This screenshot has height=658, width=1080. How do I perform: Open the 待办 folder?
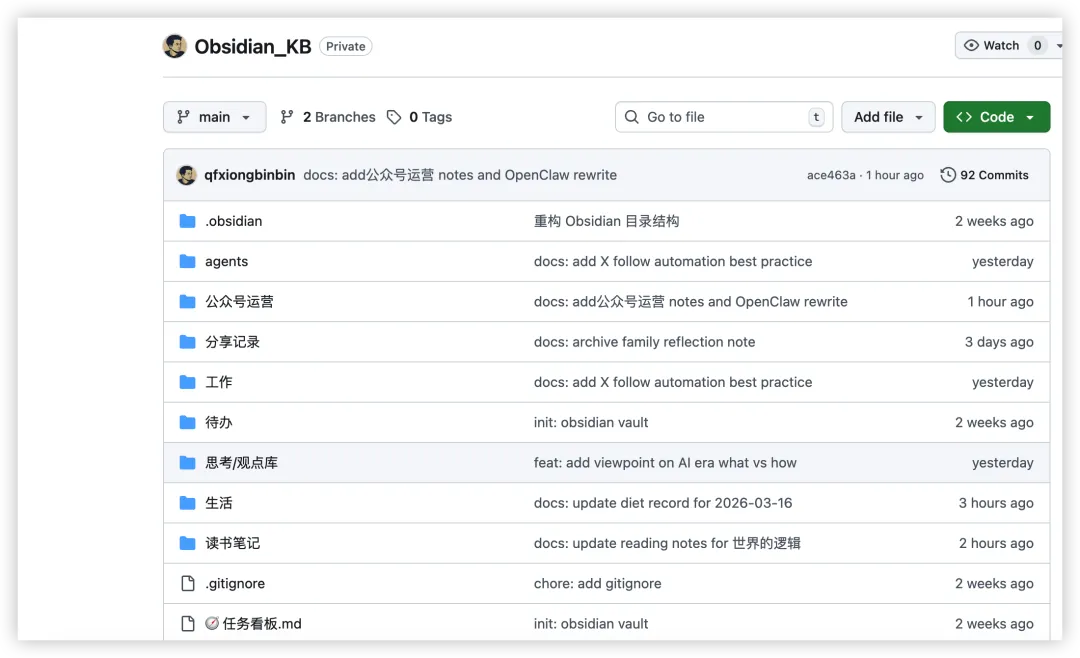[218, 422]
